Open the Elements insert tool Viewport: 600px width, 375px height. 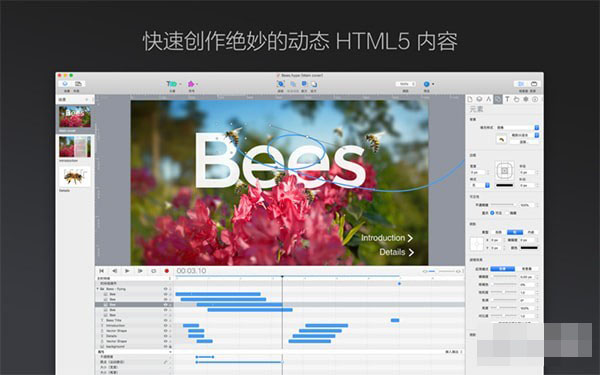point(171,83)
